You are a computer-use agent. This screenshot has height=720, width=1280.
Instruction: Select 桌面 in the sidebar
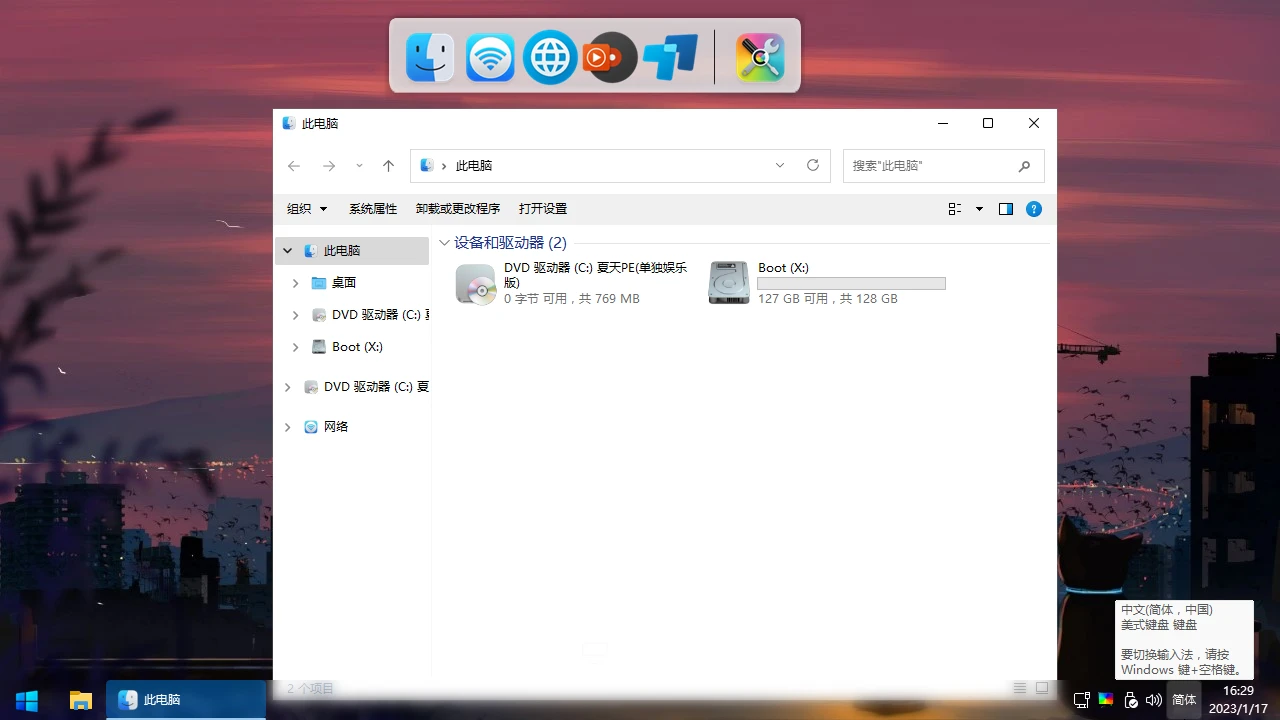pos(344,283)
